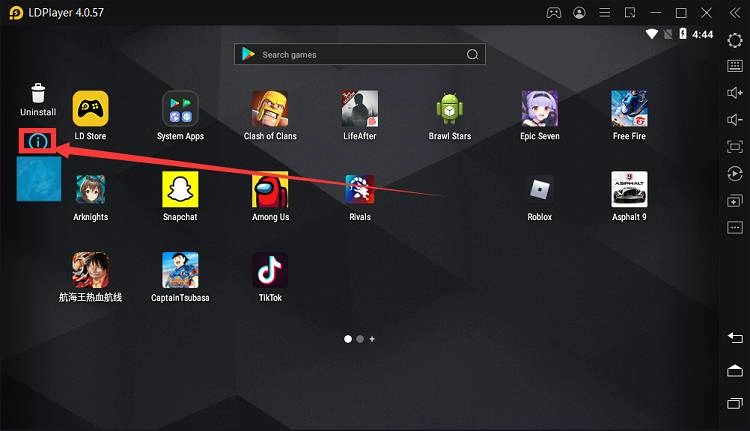Toggle fullscreen mode from the sidebar
The height and width of the screenshot is (431, 750).
coord(735,146)
